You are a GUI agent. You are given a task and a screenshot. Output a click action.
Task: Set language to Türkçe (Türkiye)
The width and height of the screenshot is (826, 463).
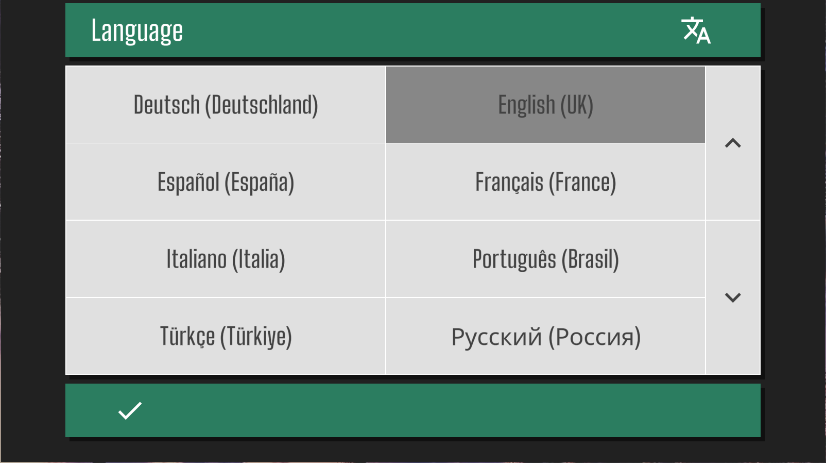tap(225, 336)
